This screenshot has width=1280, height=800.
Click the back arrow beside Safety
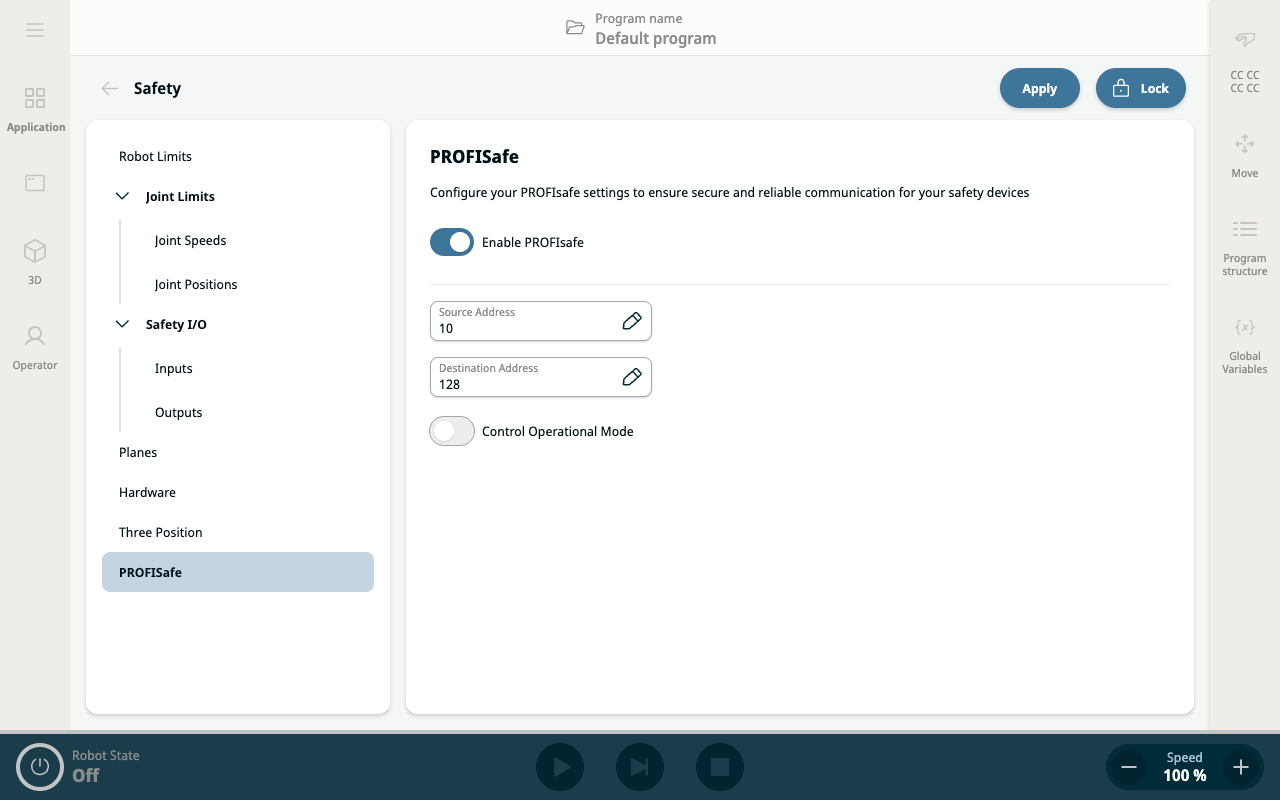pos(110,88)
